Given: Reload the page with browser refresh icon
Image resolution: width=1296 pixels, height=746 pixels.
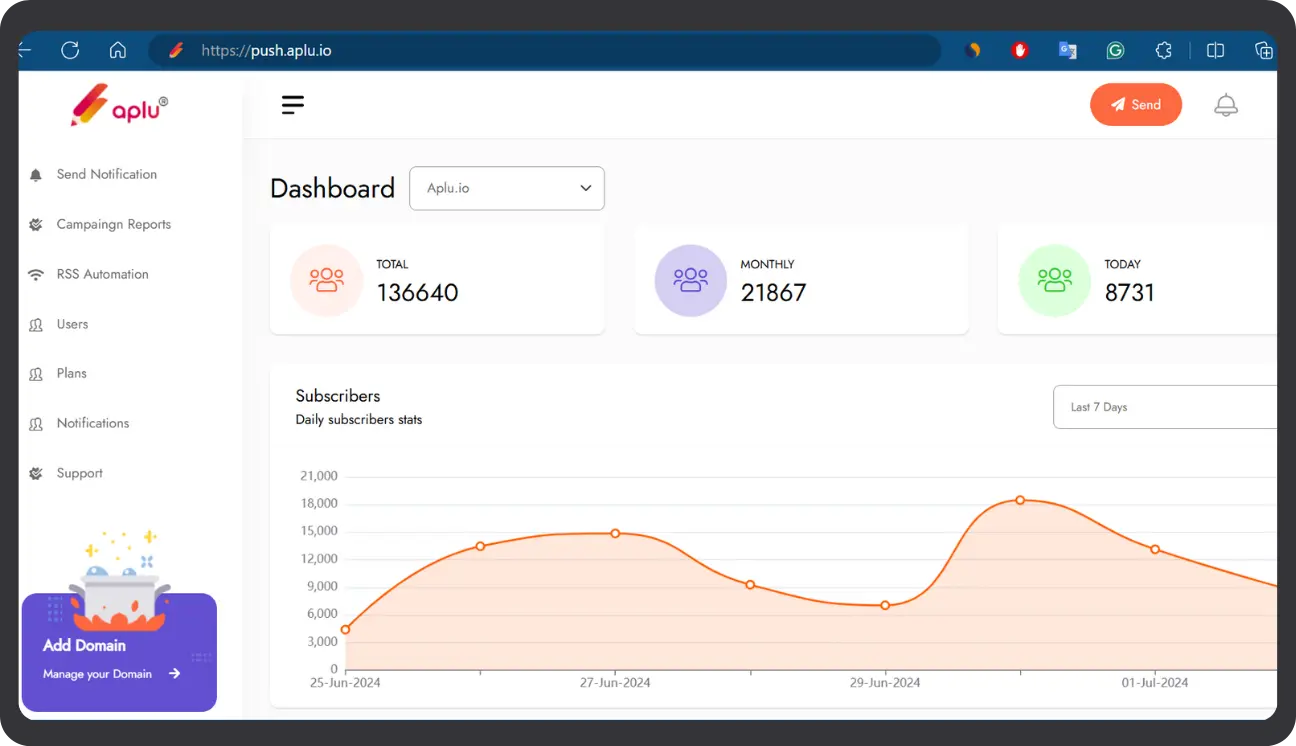Looking at the screenshot, I should click(70, 50).
